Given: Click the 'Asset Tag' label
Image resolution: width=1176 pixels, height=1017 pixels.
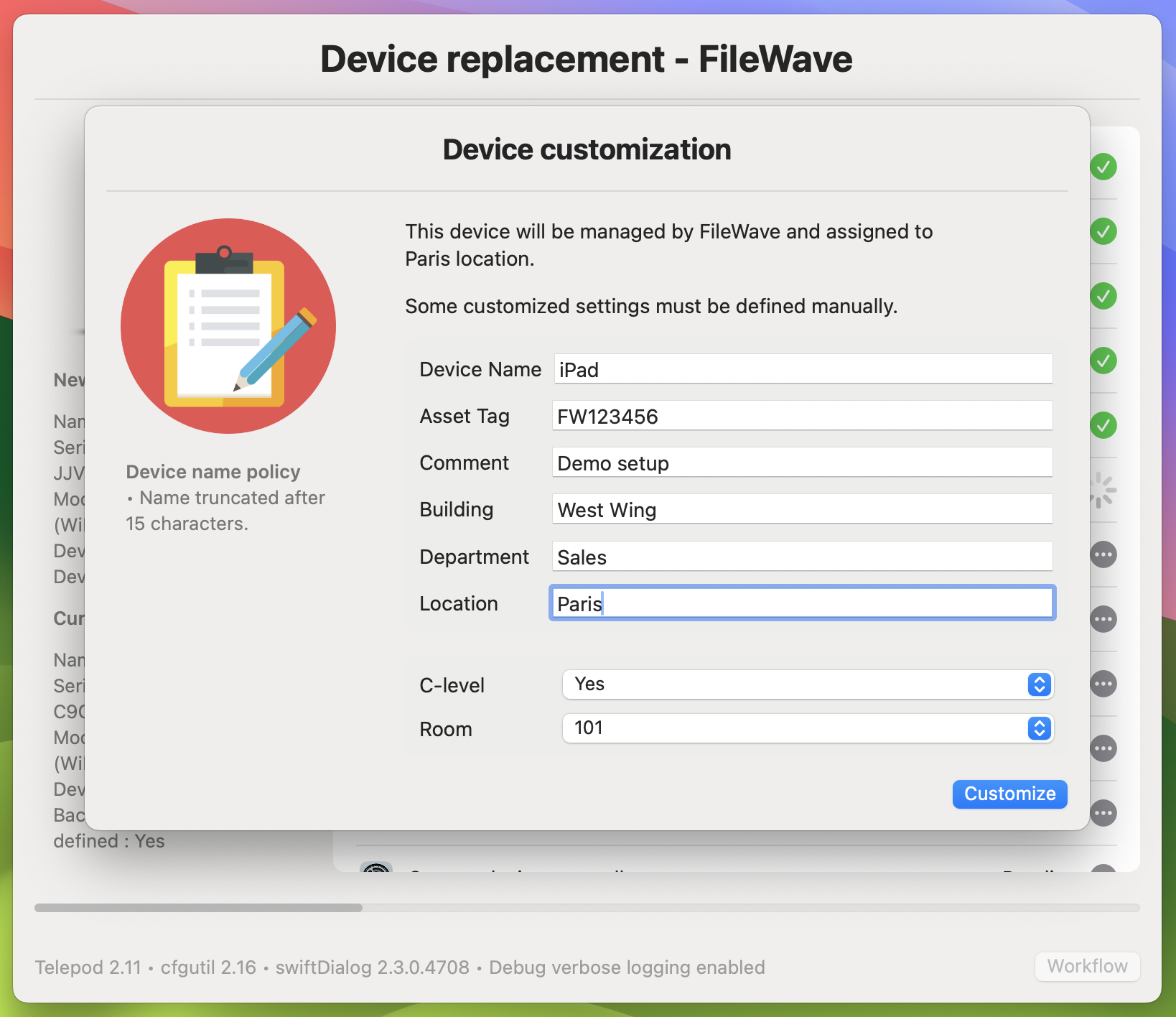Looking at the screenshot, I should click(465, 417).
